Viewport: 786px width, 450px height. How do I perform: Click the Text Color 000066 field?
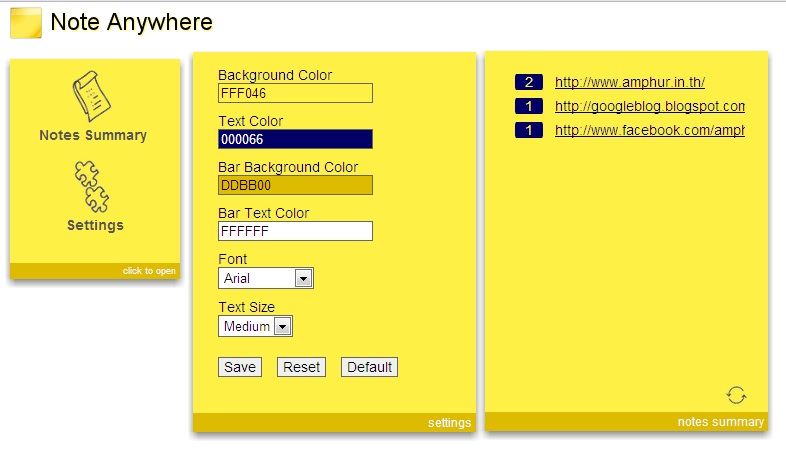tap(295, 139)
